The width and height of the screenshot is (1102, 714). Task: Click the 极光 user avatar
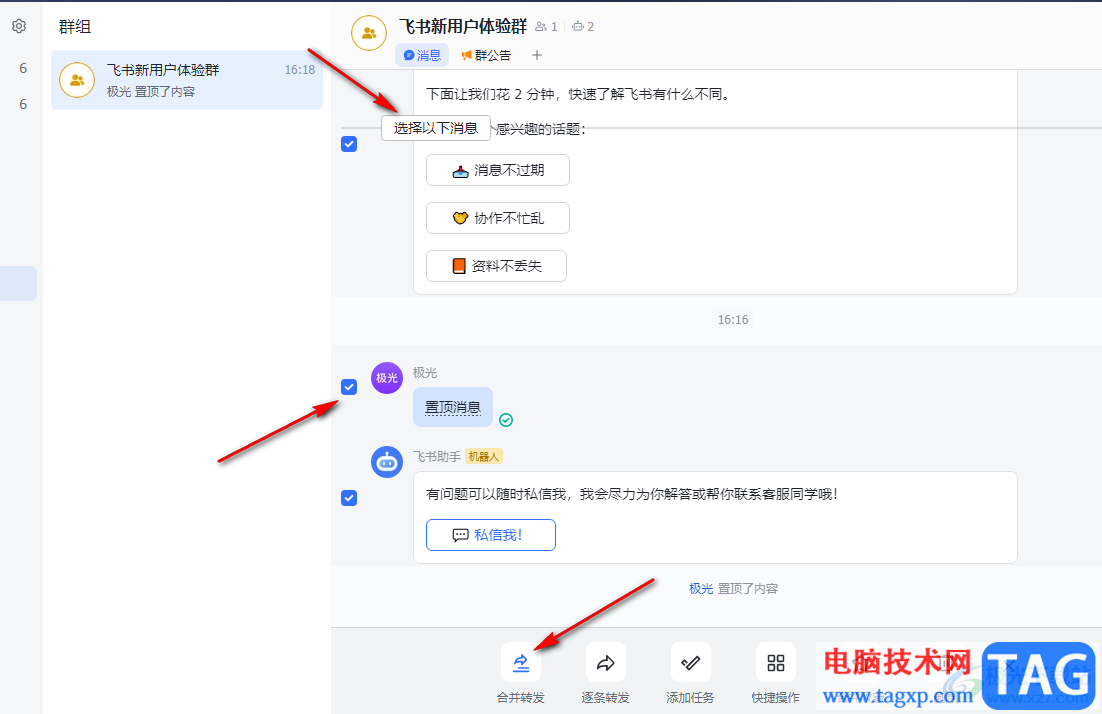[x=387, y=378]
